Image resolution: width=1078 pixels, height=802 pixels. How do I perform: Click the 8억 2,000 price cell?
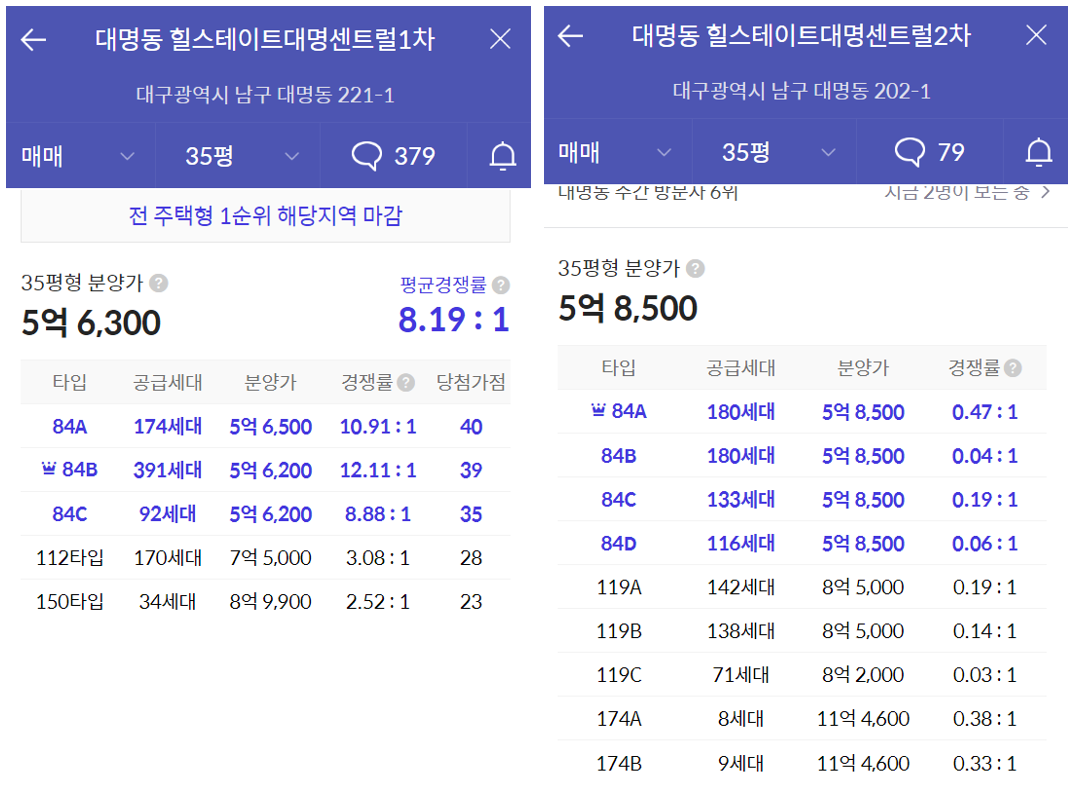tap(863, 676)
